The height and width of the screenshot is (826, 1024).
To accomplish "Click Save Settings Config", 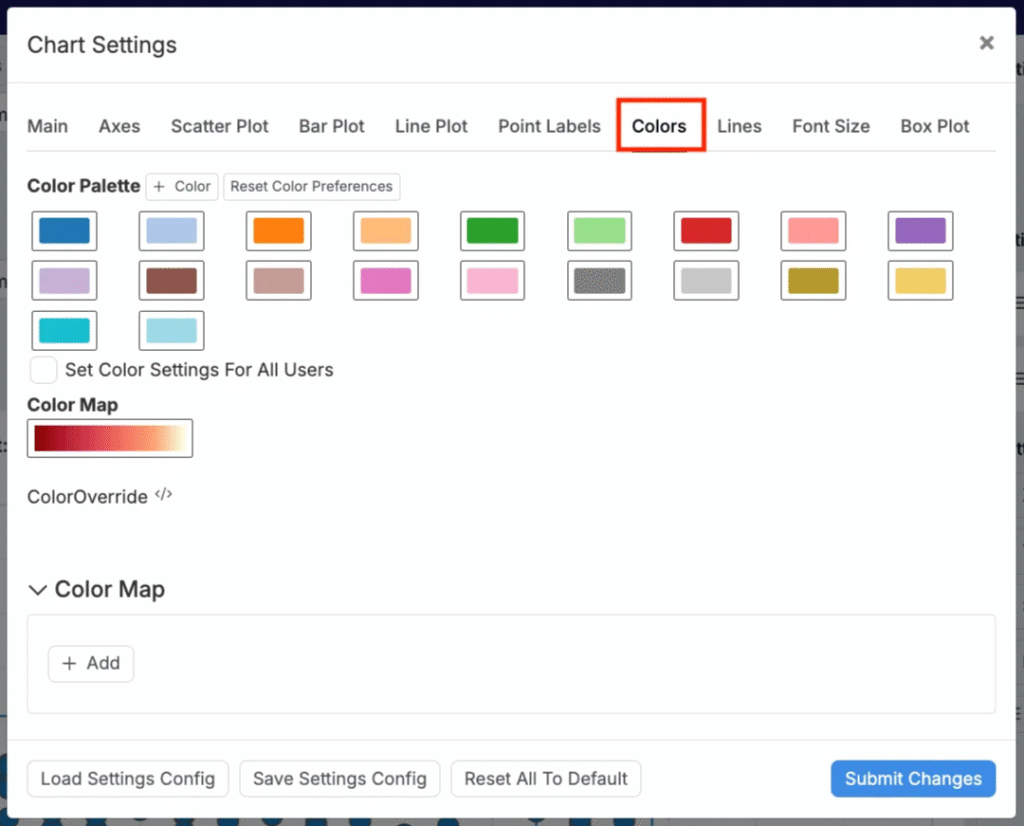I will coord(339,779).
